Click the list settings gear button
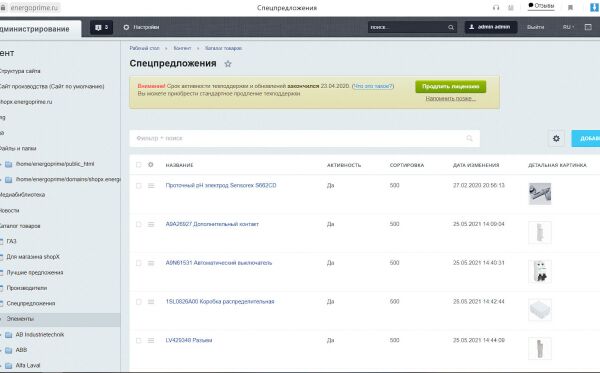600x373 pixels. (x=556, y=138)
